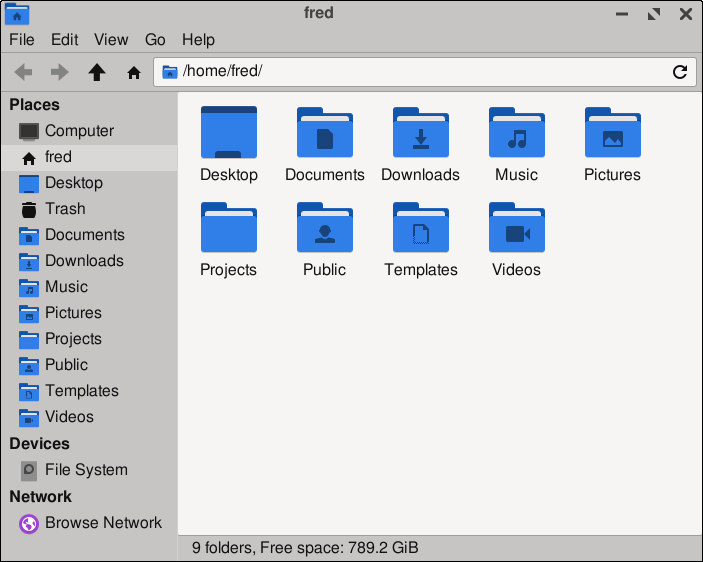
Task: Select Pictures in the Places sidebar
Action: click(x=89, y=313)
